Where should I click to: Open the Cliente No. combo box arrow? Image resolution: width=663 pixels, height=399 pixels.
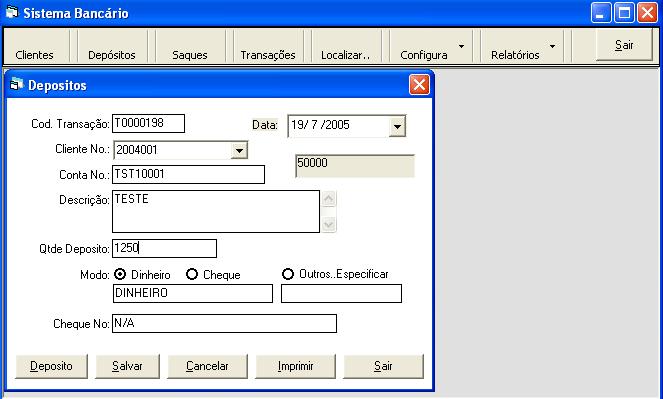239,150
